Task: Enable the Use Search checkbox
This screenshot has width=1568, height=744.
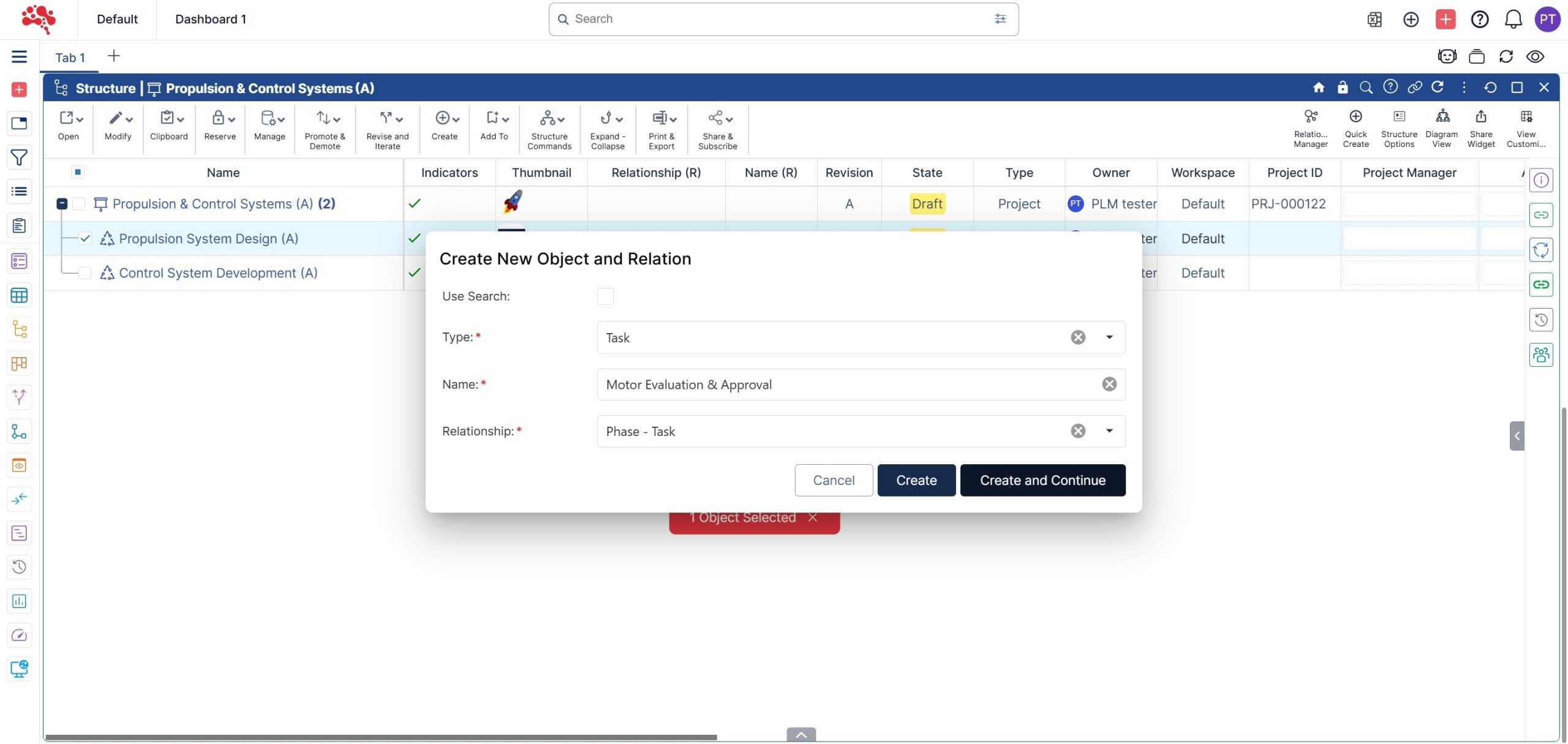Action: 605,296
